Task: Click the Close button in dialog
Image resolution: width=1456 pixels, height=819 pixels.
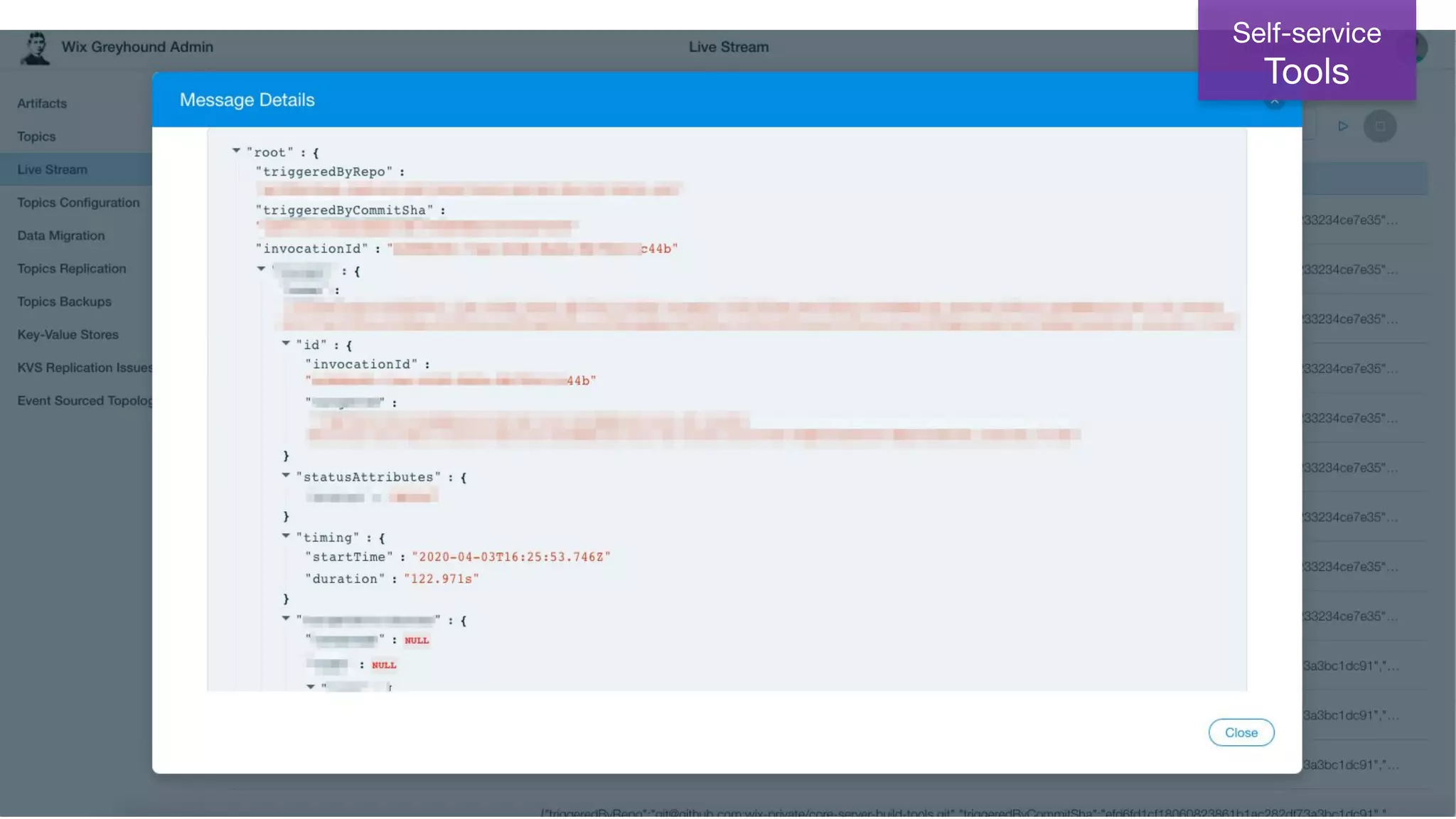Action: [x=1241, y=732]
